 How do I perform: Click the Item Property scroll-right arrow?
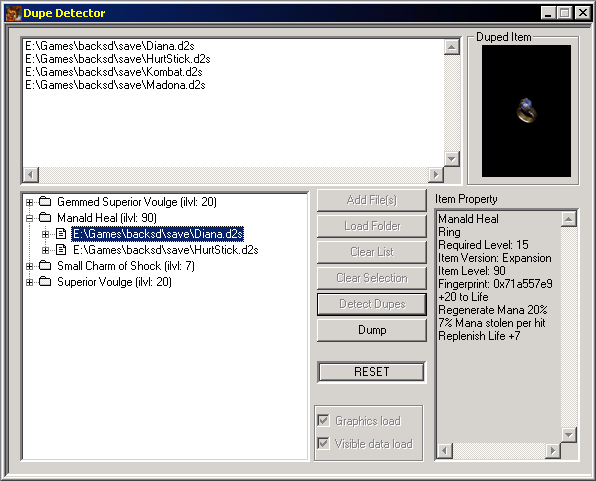coord(553,451)
